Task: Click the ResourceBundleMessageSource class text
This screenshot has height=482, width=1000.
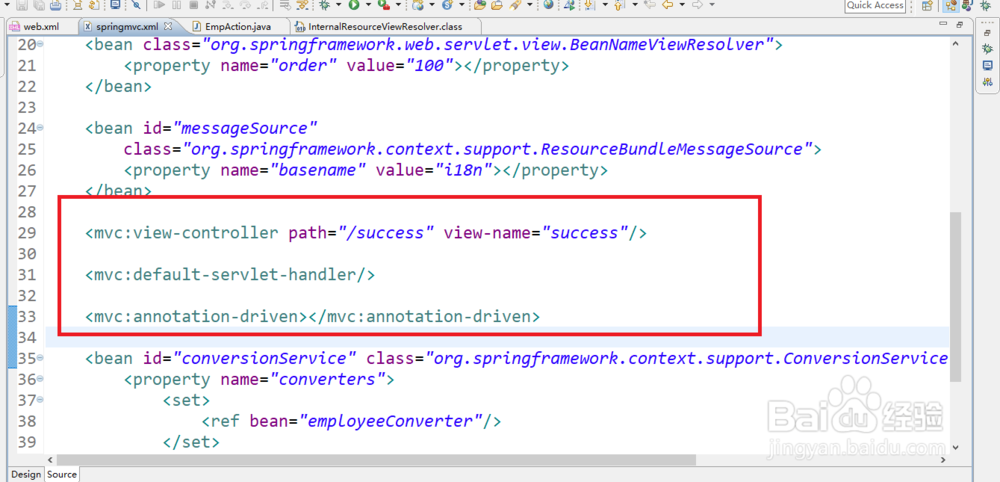Action: 672,150
